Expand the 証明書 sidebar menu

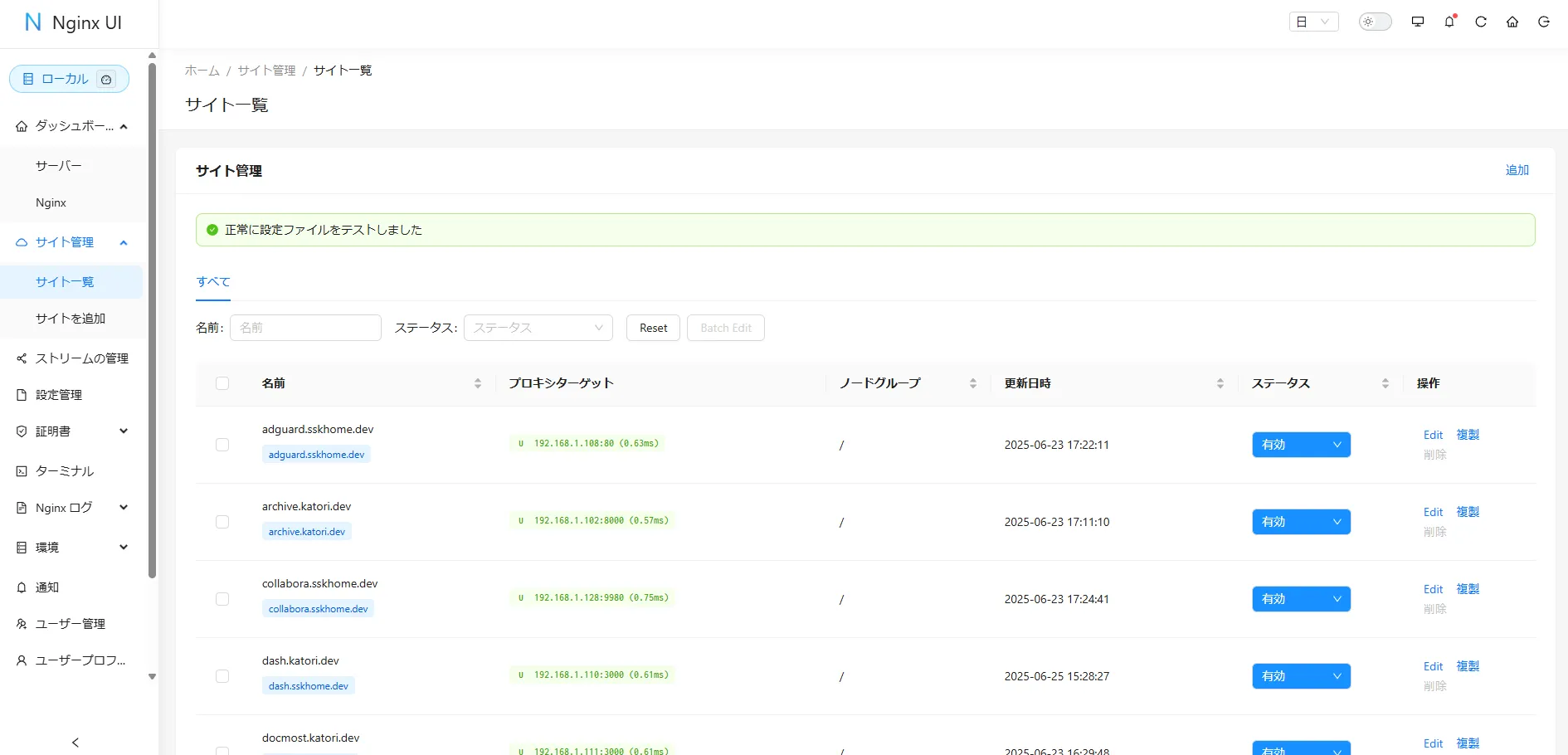[x=72, y=431]
